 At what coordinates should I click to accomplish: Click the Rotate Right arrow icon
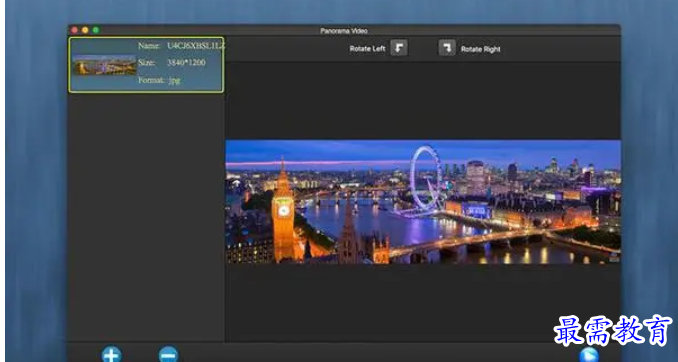tap(447, 48)
